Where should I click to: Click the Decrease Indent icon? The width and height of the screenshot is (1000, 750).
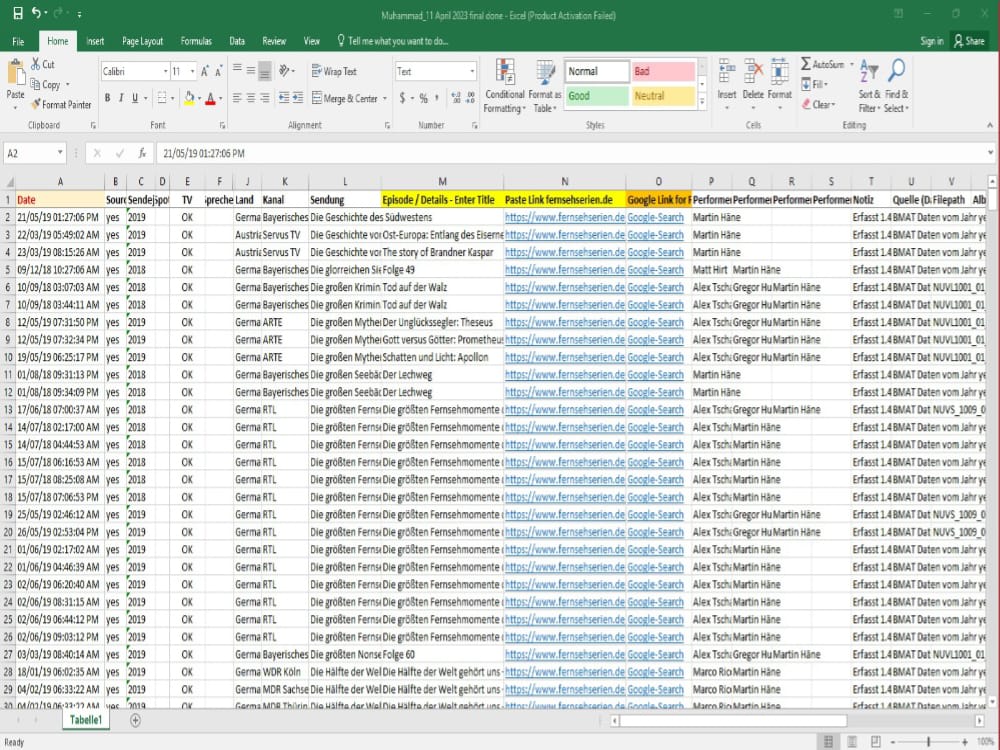pyautogui.click(x=284, y=98)
